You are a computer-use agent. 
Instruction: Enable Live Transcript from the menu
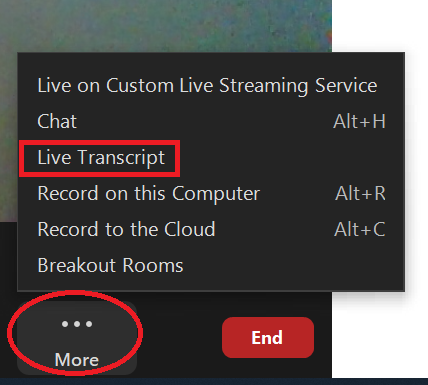click(101, 157)
